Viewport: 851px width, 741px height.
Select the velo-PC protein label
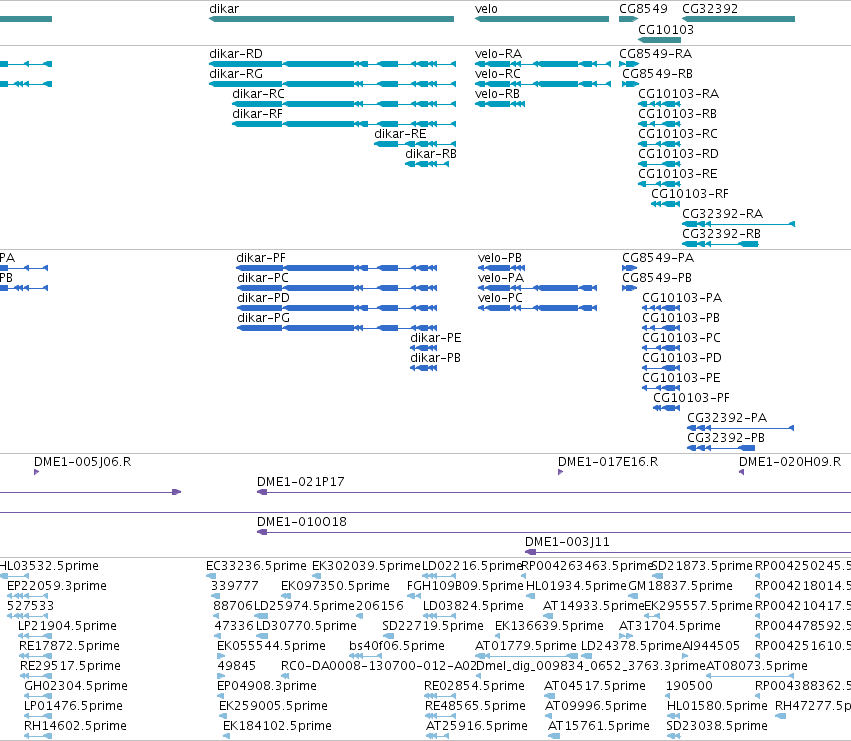pyautogui.click(x=500, y=299)
